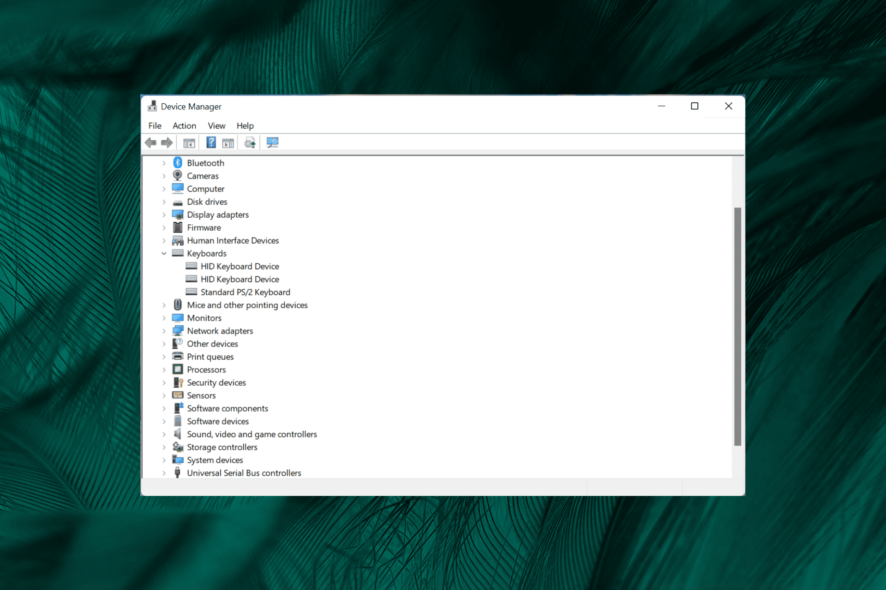Click the Cameras webcam icon

click(x=177, y=176)
